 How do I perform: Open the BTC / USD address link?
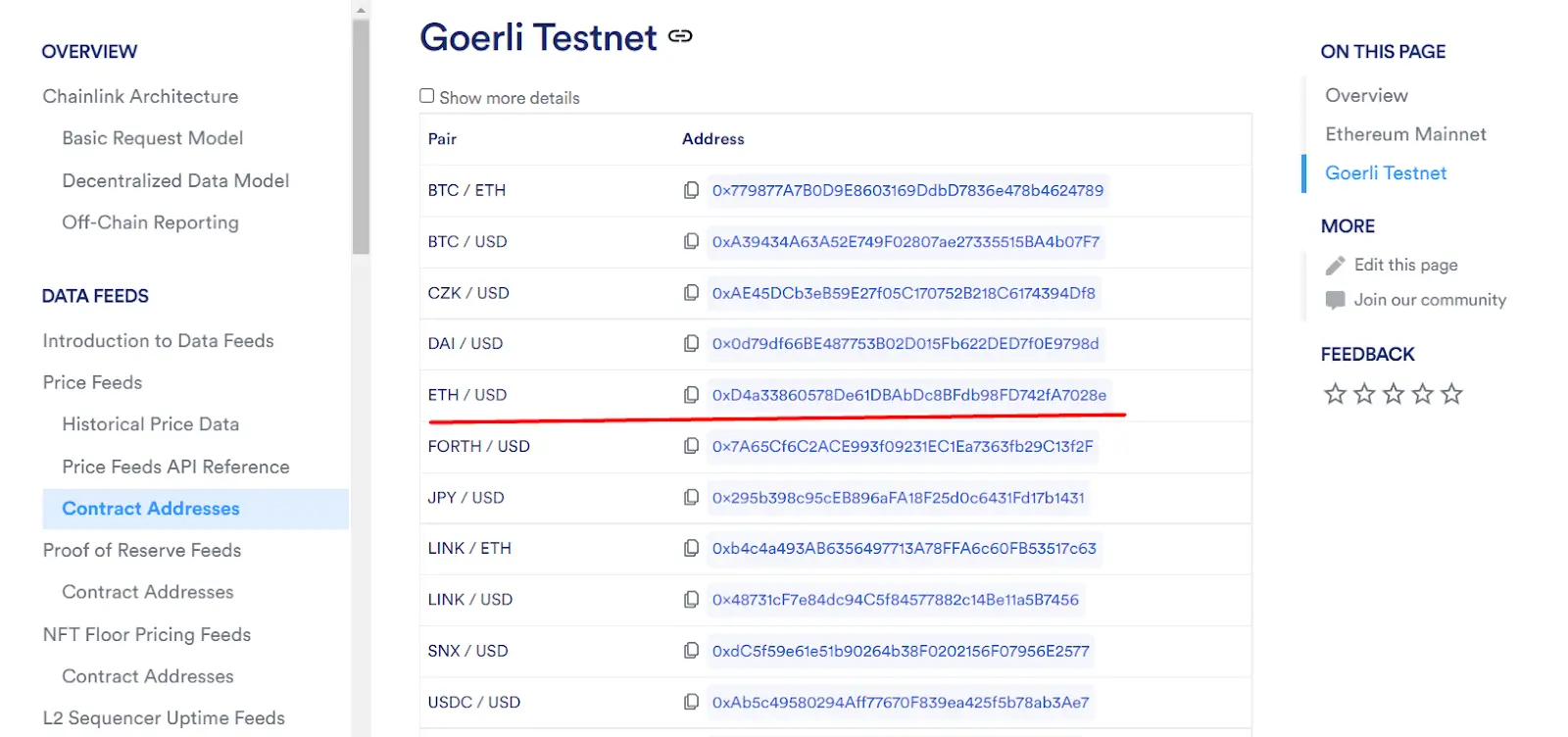click(906, 242)
